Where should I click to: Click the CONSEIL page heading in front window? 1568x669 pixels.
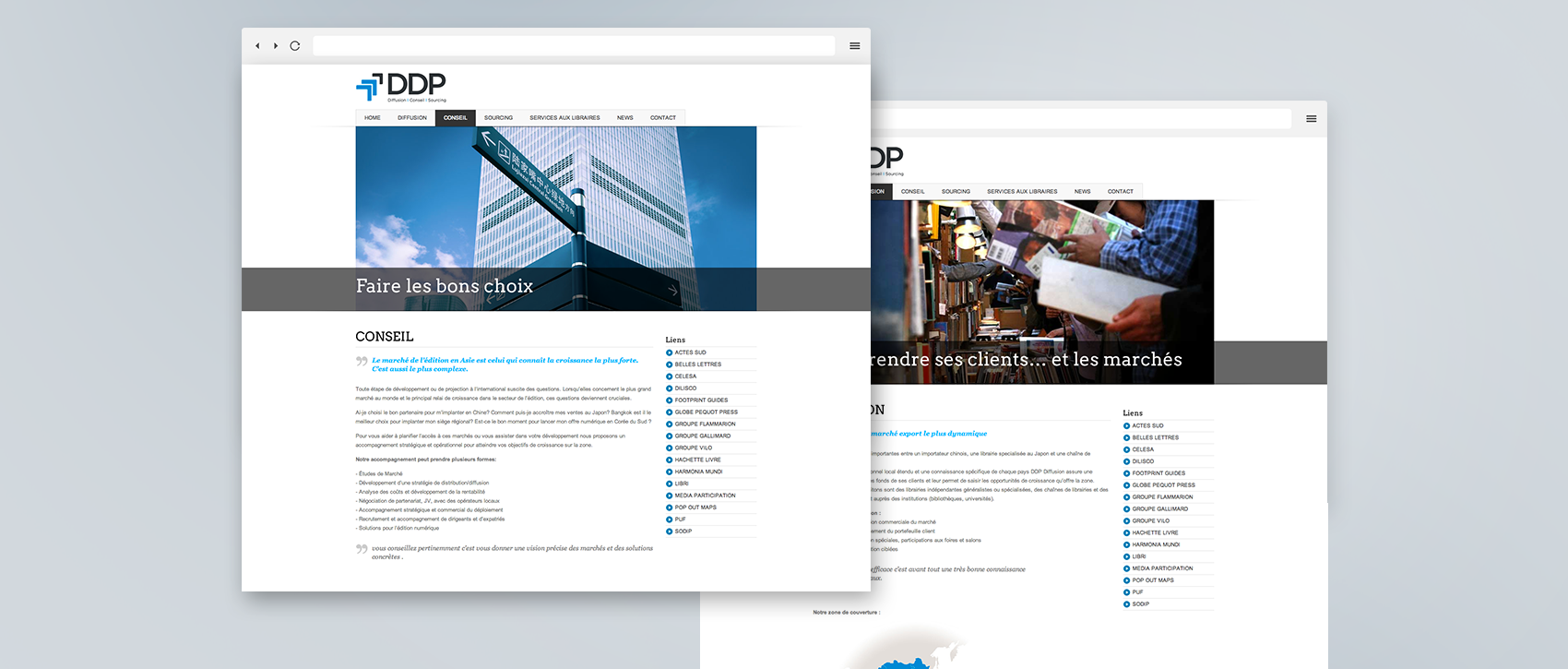[x=385, y=337]
